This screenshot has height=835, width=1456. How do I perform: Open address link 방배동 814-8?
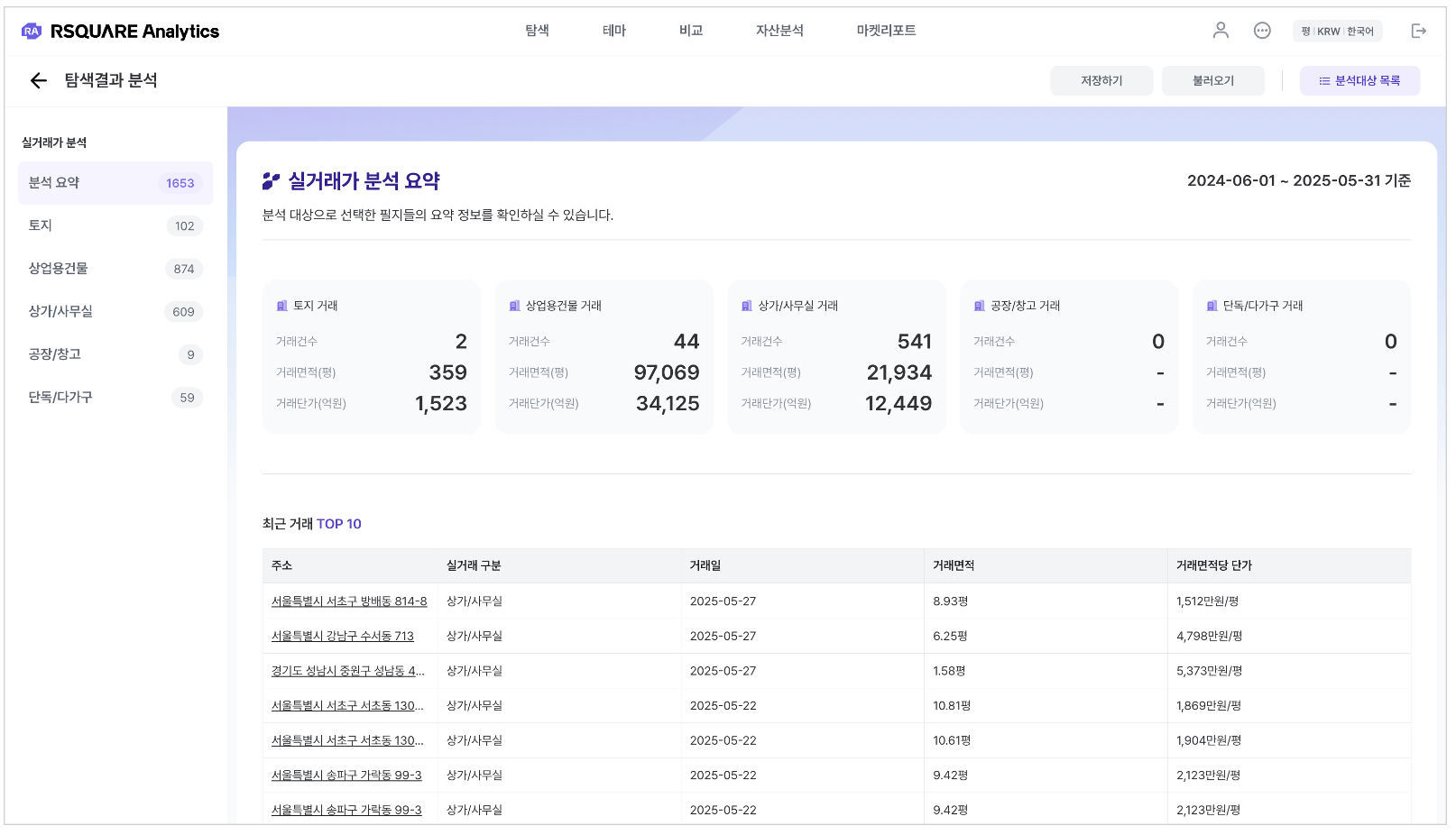click(348, 601)
